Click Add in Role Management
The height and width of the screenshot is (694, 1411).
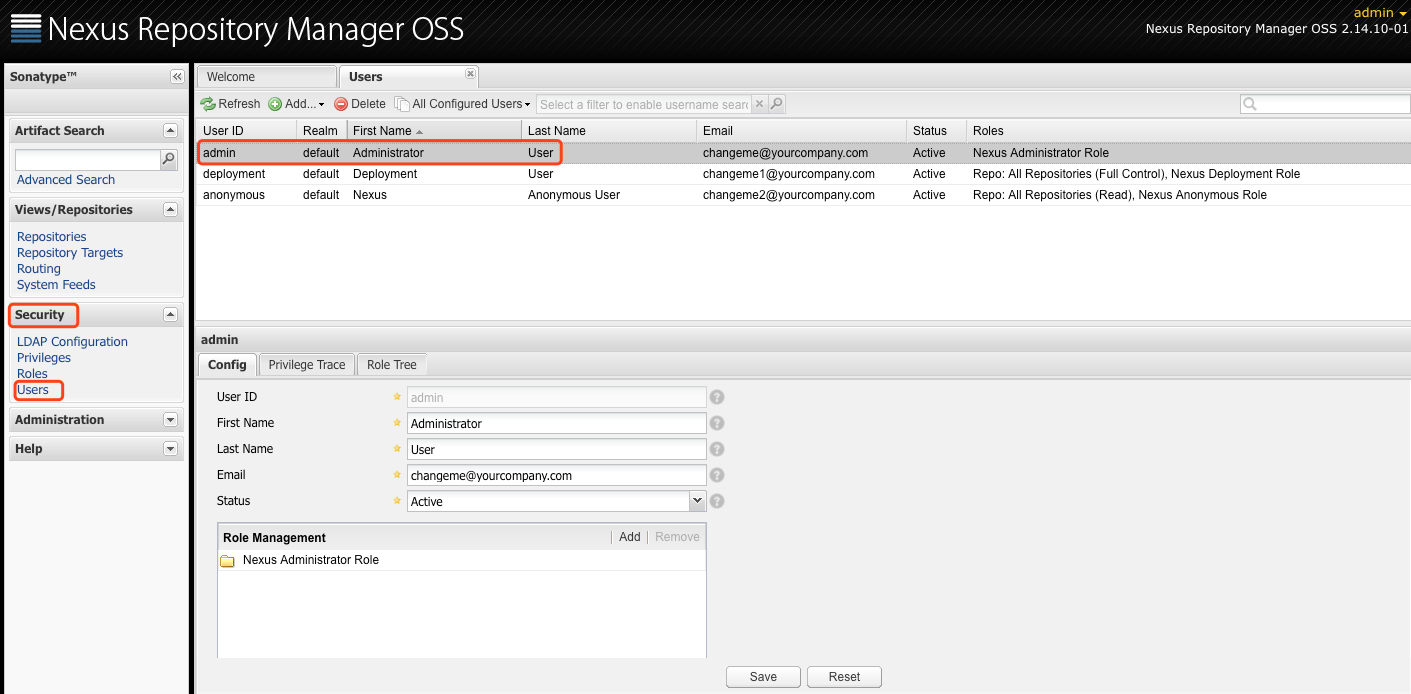[x=629, y=537]
